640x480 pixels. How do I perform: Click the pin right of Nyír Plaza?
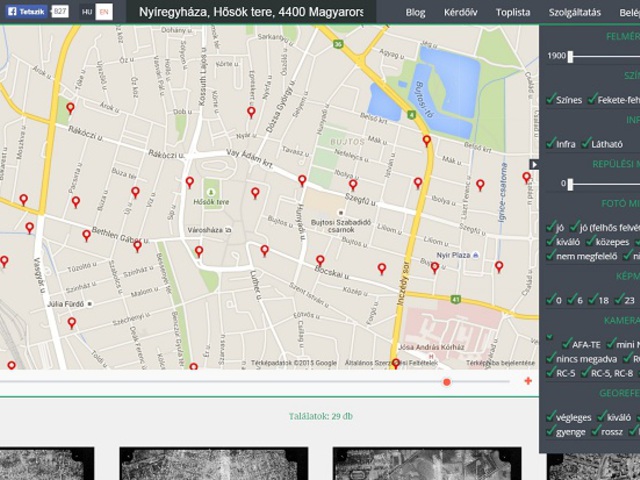coord(499,267)
